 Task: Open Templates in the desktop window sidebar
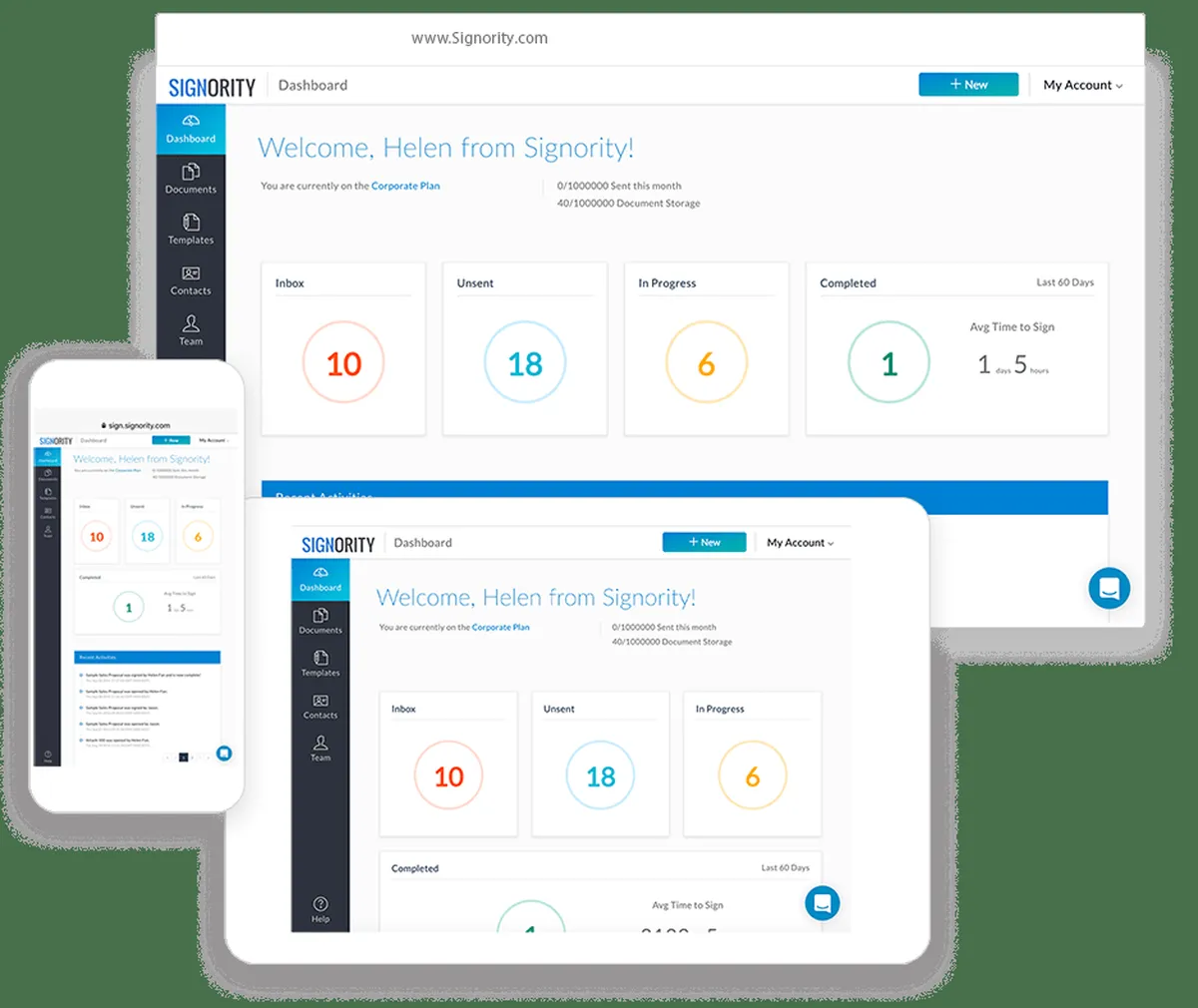(x=191, y=230)
